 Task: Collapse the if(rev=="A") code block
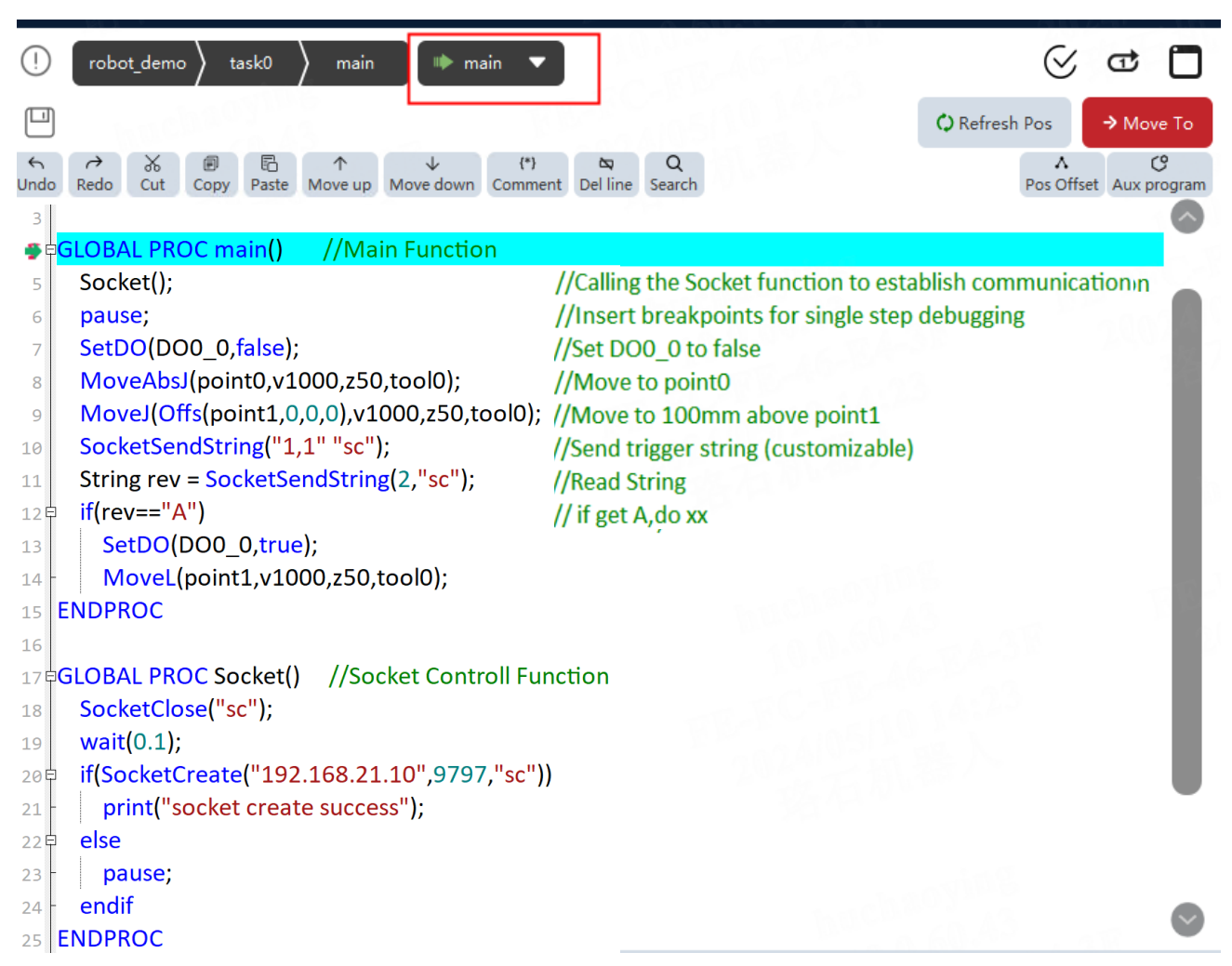[50, 512]
